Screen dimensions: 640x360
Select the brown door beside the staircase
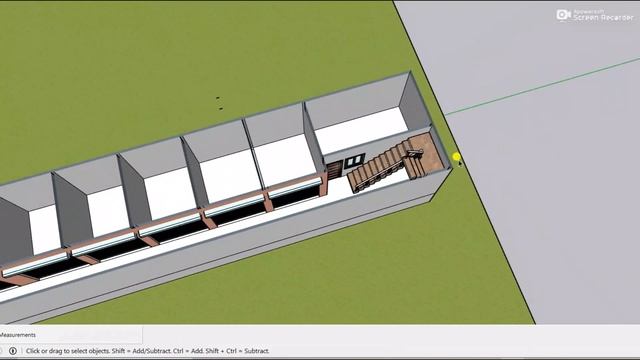334,171
